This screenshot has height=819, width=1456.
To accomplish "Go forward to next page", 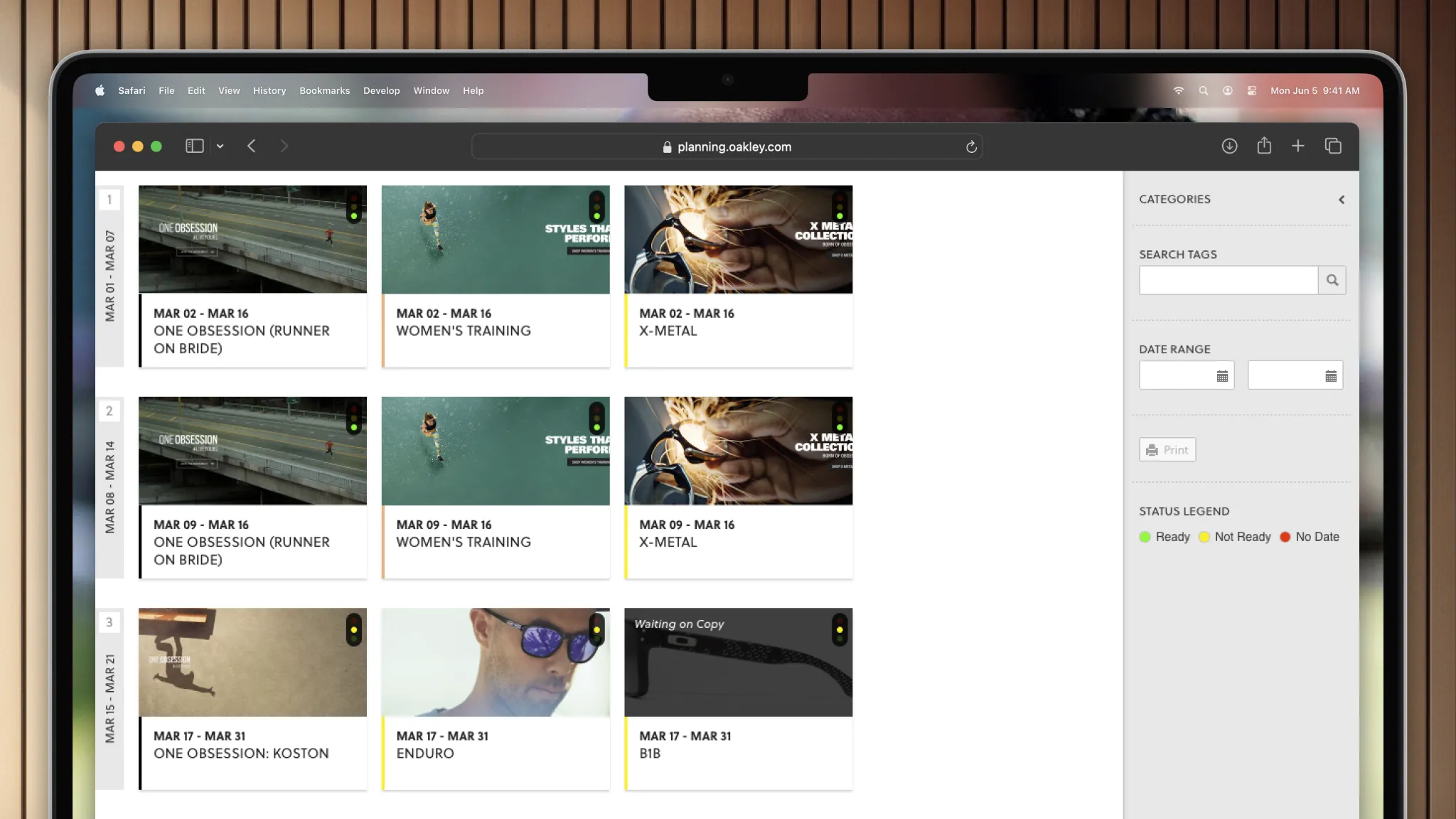I will coord(284,146).
